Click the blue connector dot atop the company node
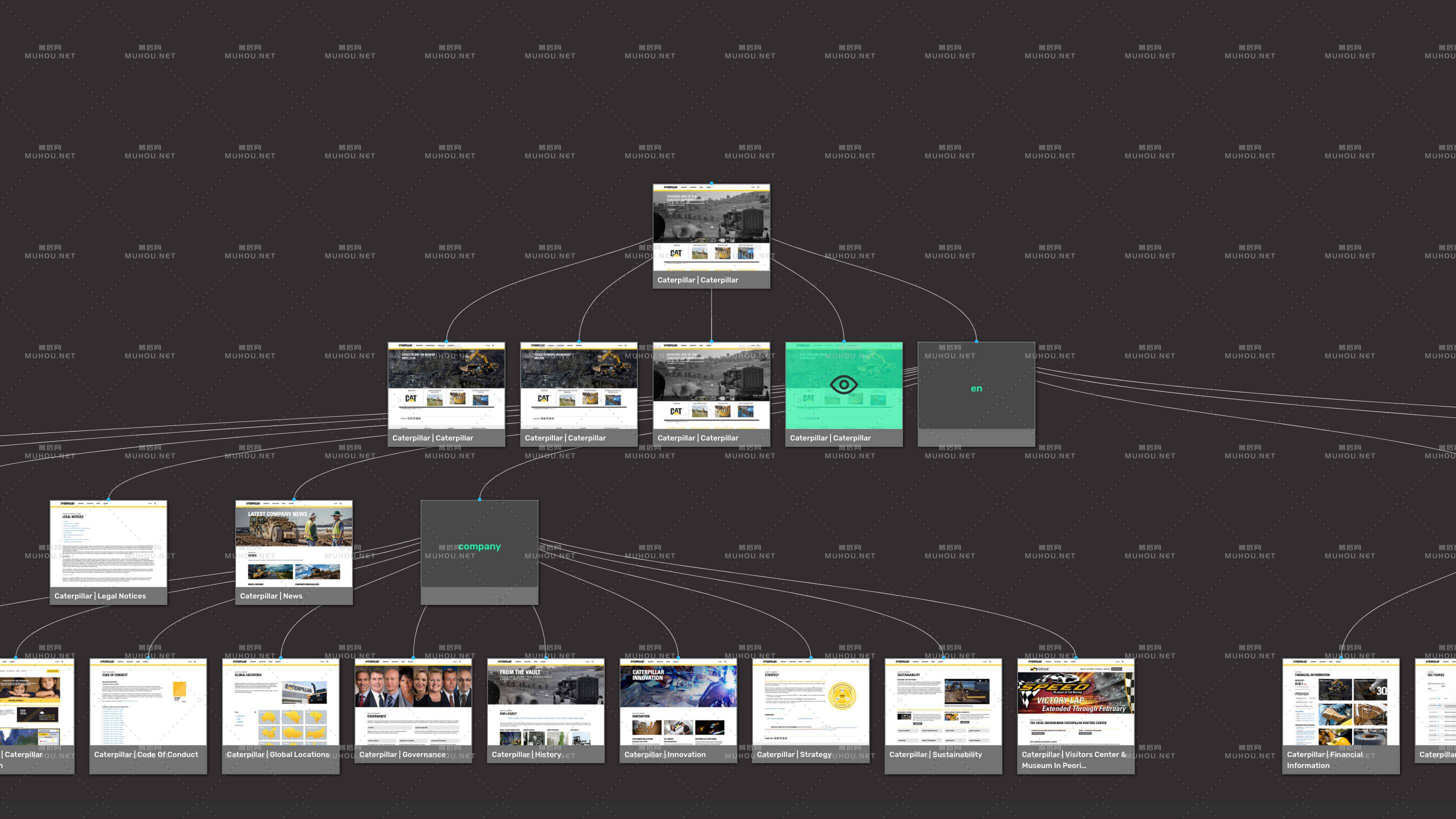Screen dimensions: 1456x819 pyautogui.click(x=479, y=499)
